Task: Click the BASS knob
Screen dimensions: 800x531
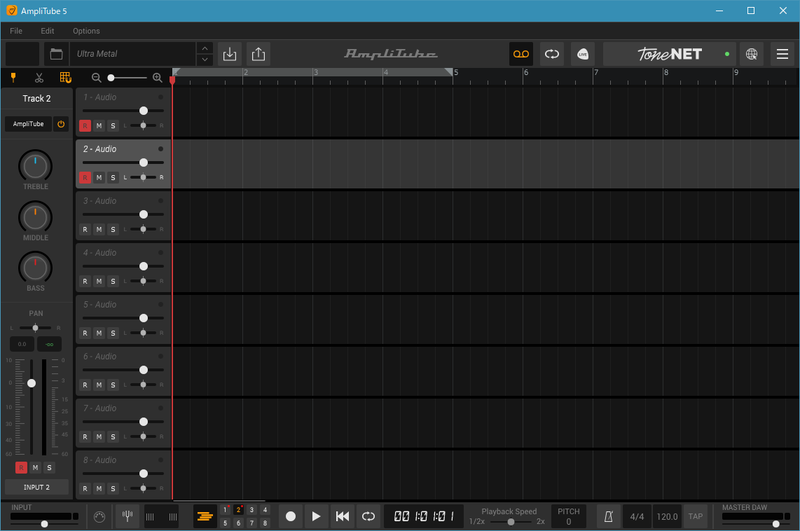Action: 35,268
